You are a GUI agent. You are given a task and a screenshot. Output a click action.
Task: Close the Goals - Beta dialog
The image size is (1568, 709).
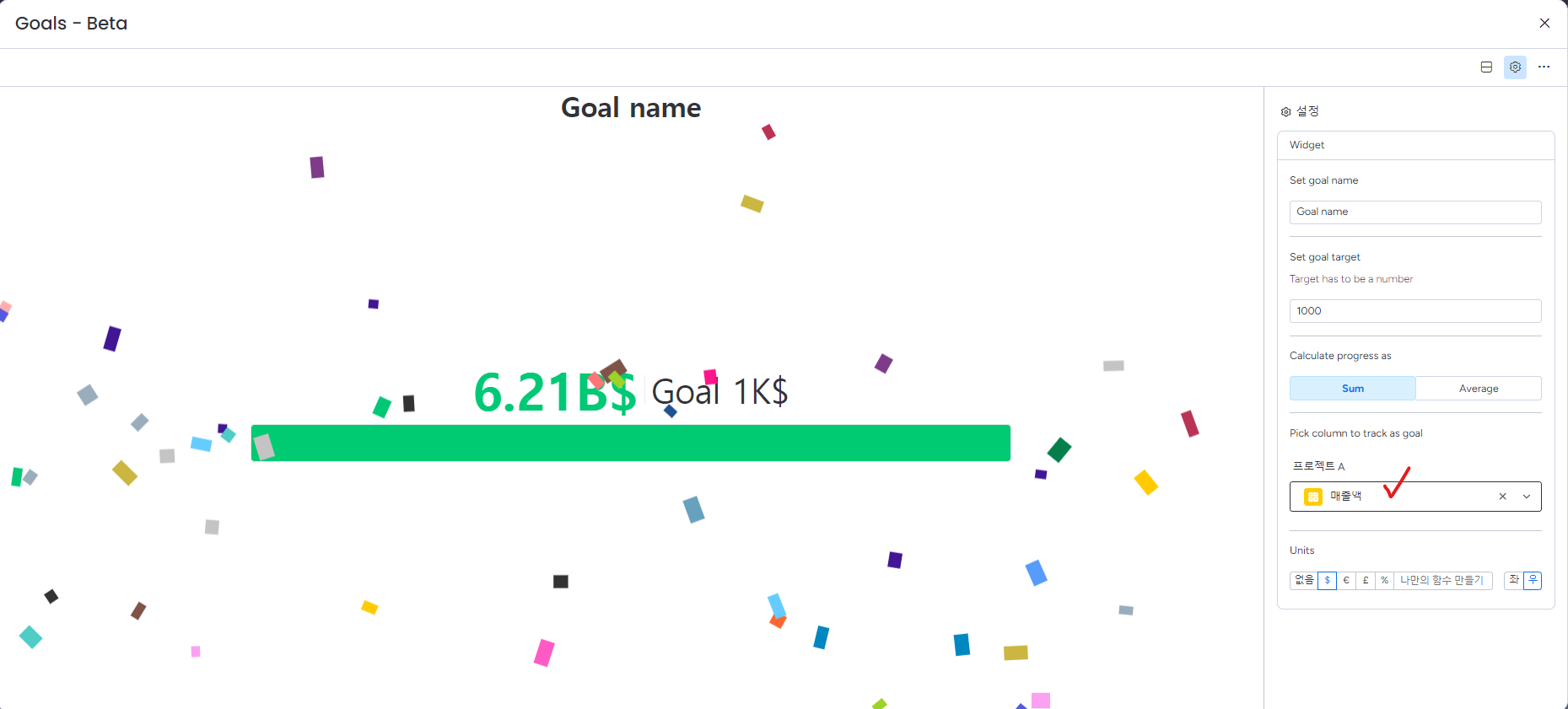(1544, 24)
